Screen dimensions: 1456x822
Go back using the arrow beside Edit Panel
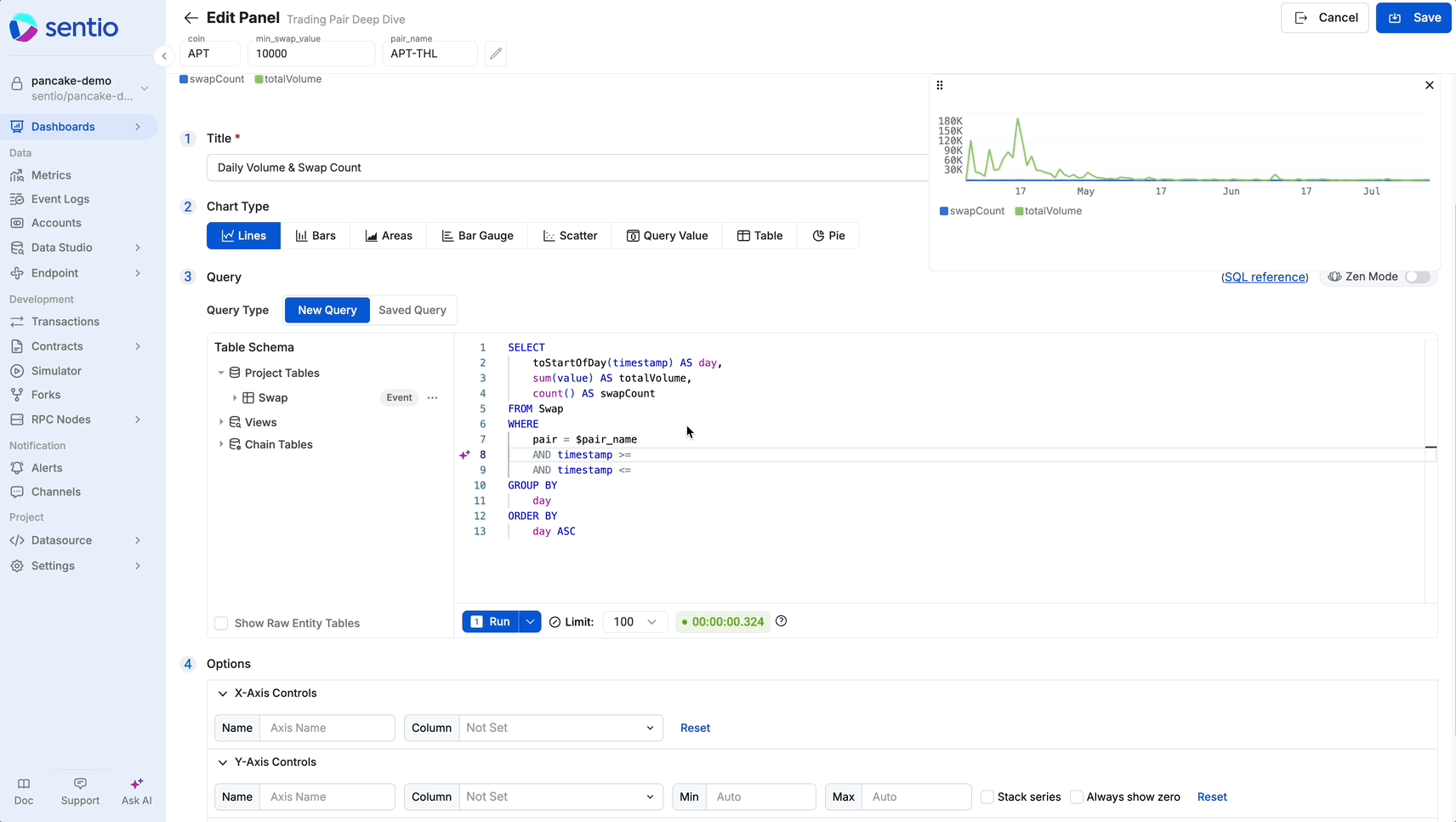191,18
